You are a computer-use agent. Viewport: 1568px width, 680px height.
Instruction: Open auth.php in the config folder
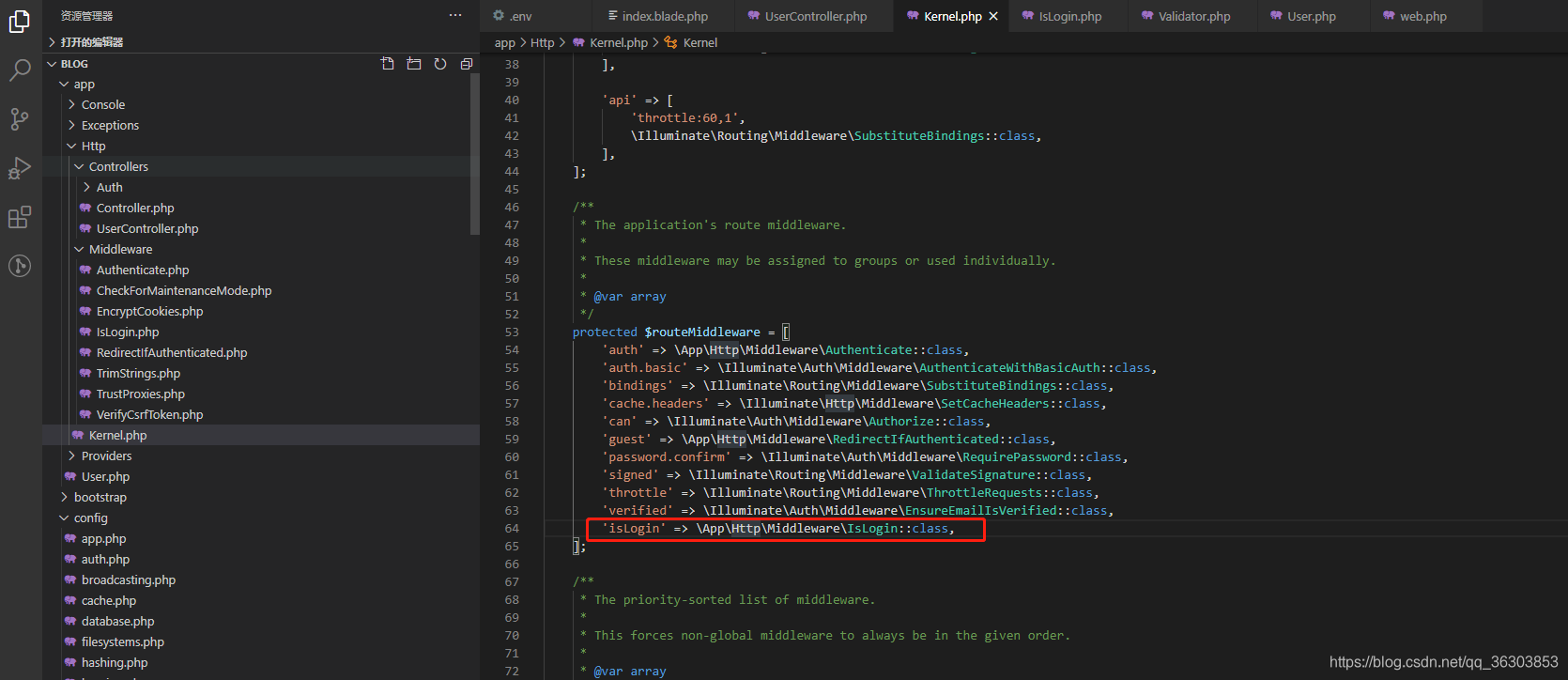click(261, 559)
